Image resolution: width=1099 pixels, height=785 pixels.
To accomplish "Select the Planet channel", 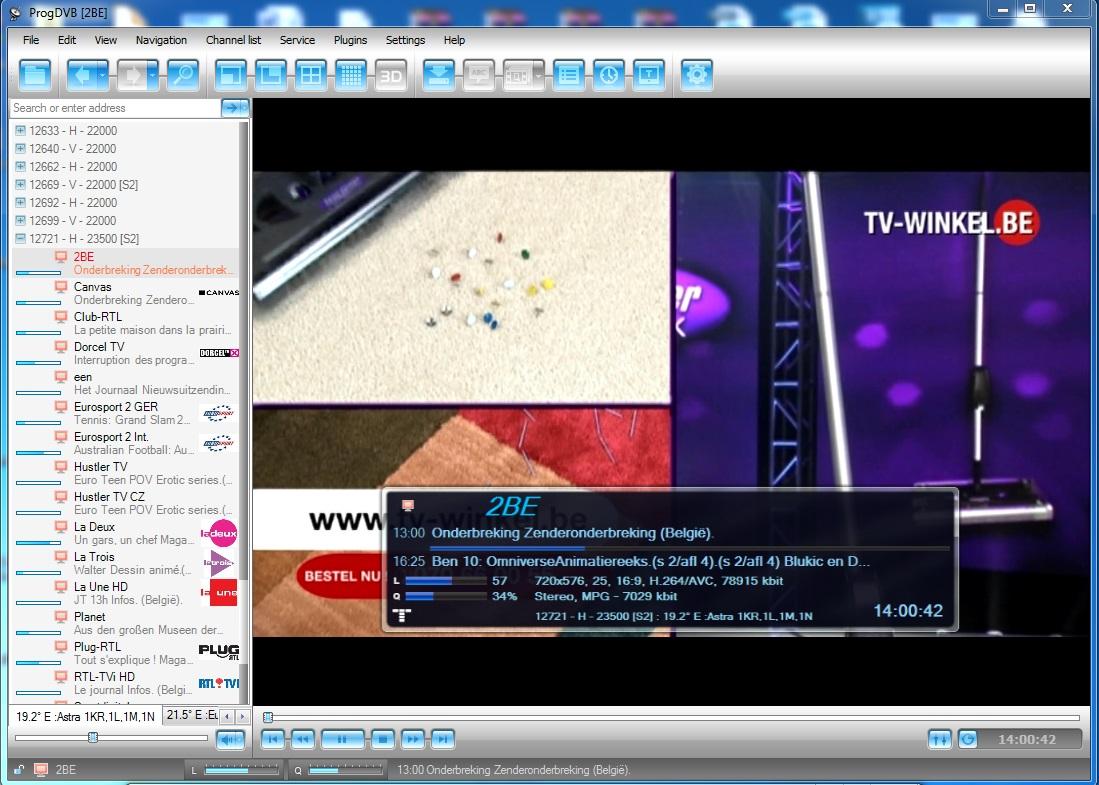I will click(x=125, y=623).
